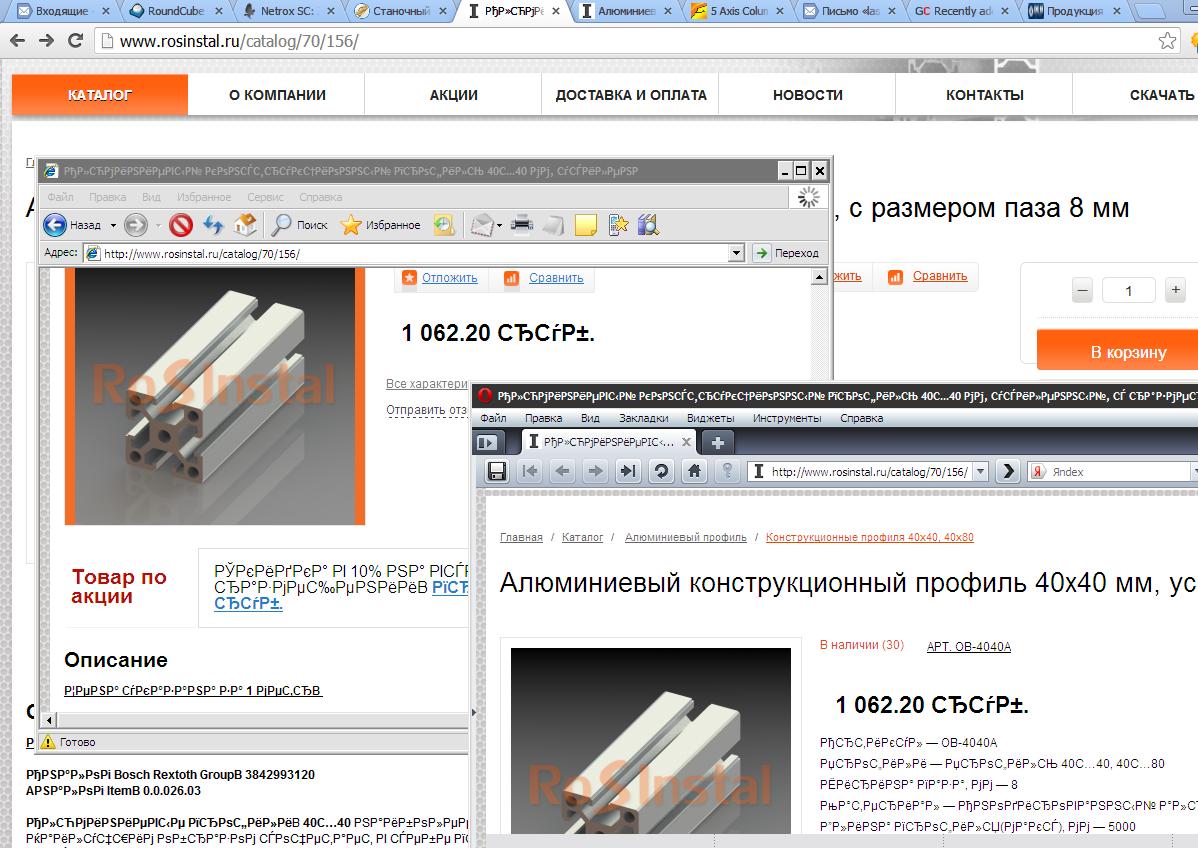The width and height of the screenshot is (1198, 848).
Task: Switch to the Продукция tab
Action: pos(1075,11)
